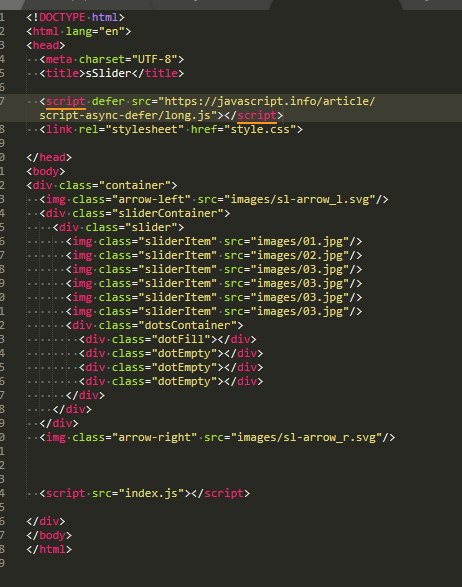Click the div class="container" line
462x587 pixels.
(102, 185)
